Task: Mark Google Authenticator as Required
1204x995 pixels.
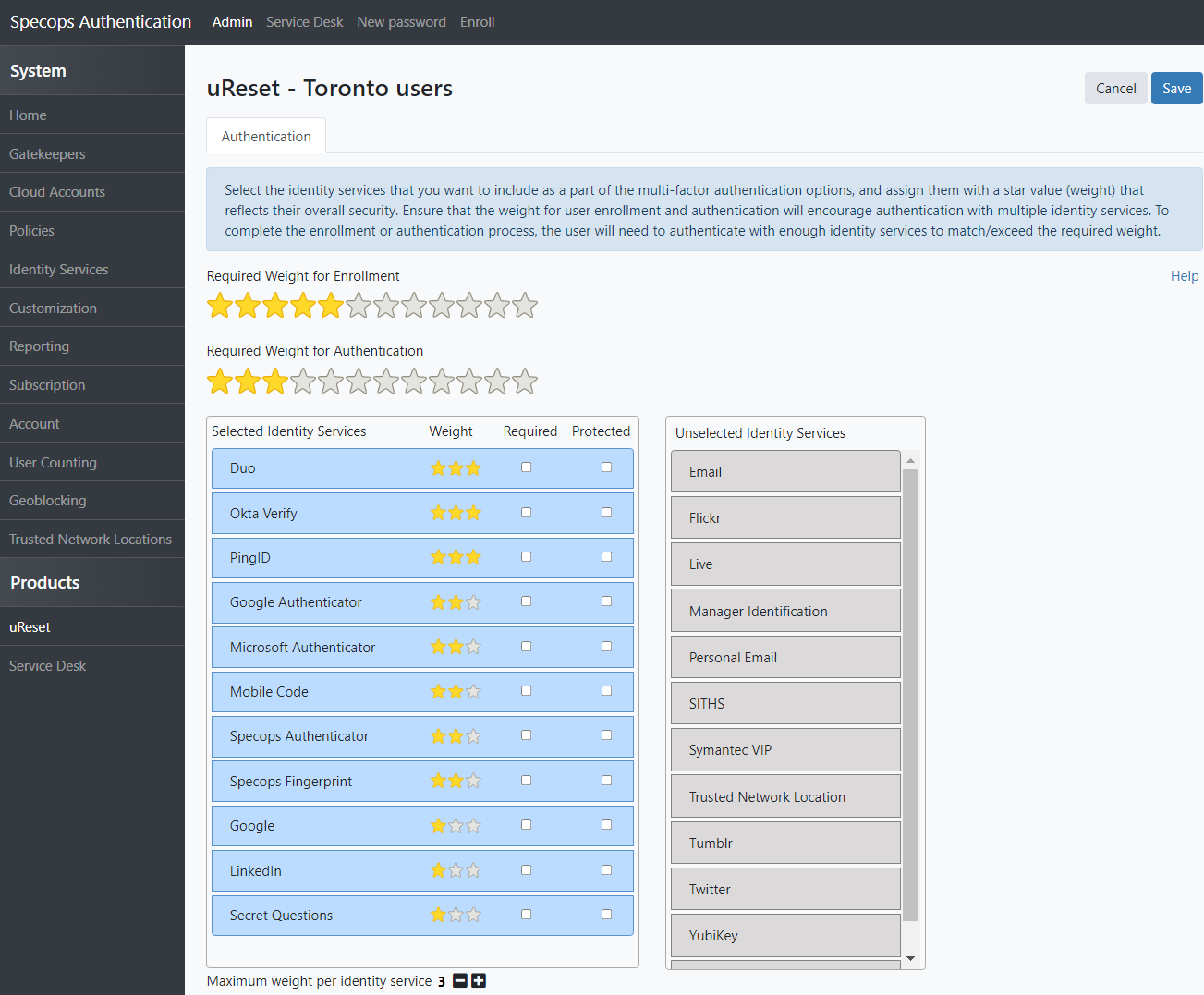Action: [527, 601]
